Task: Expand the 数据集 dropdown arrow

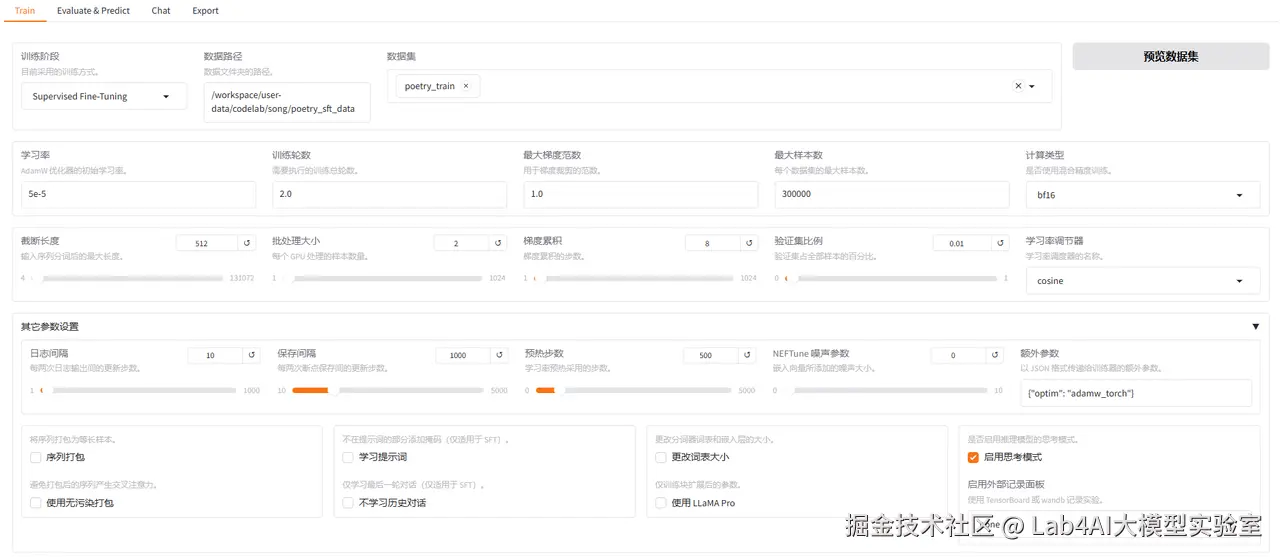Action: pos(1032,86)
